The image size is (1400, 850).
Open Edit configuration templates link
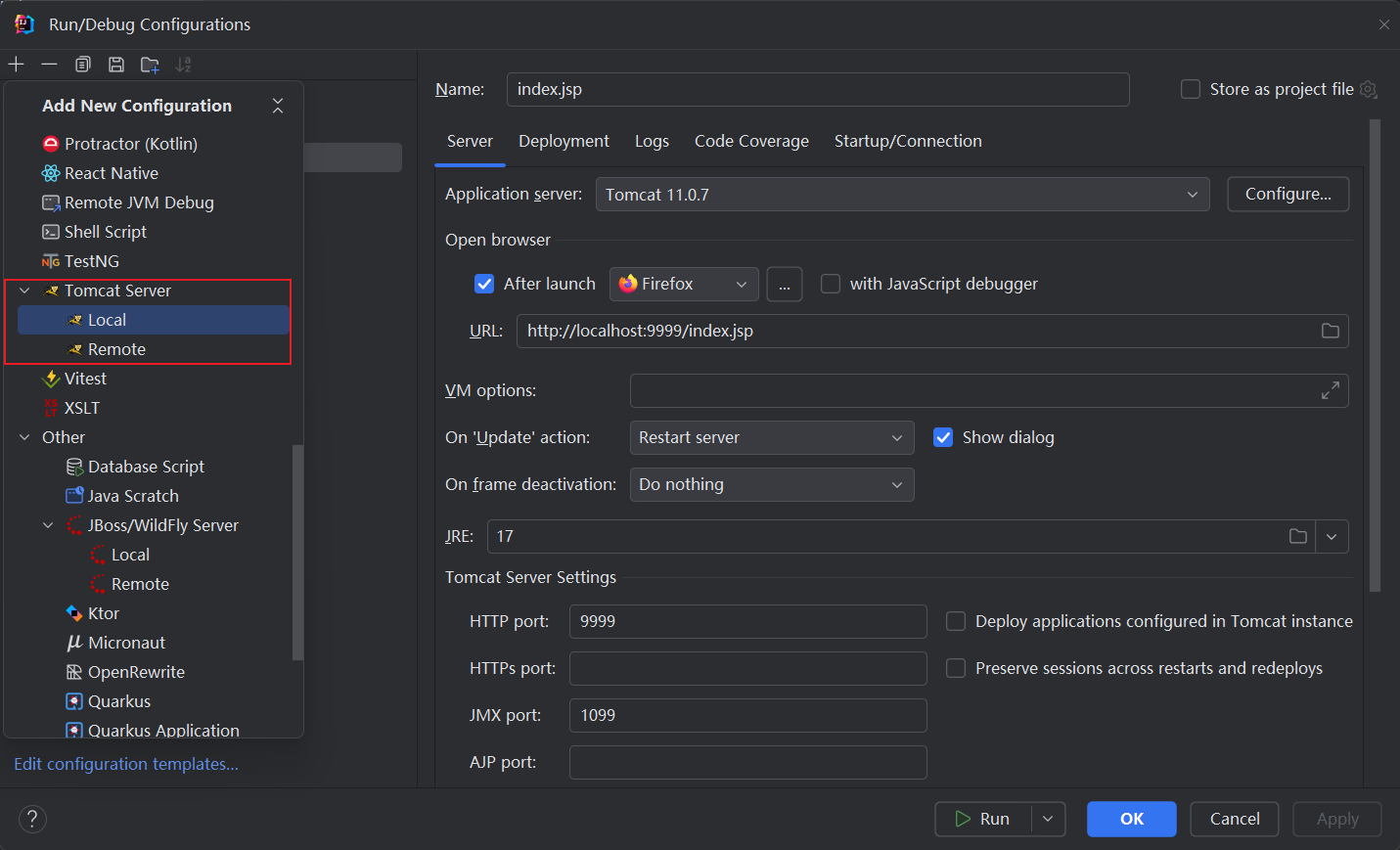(x=126, y=764)
